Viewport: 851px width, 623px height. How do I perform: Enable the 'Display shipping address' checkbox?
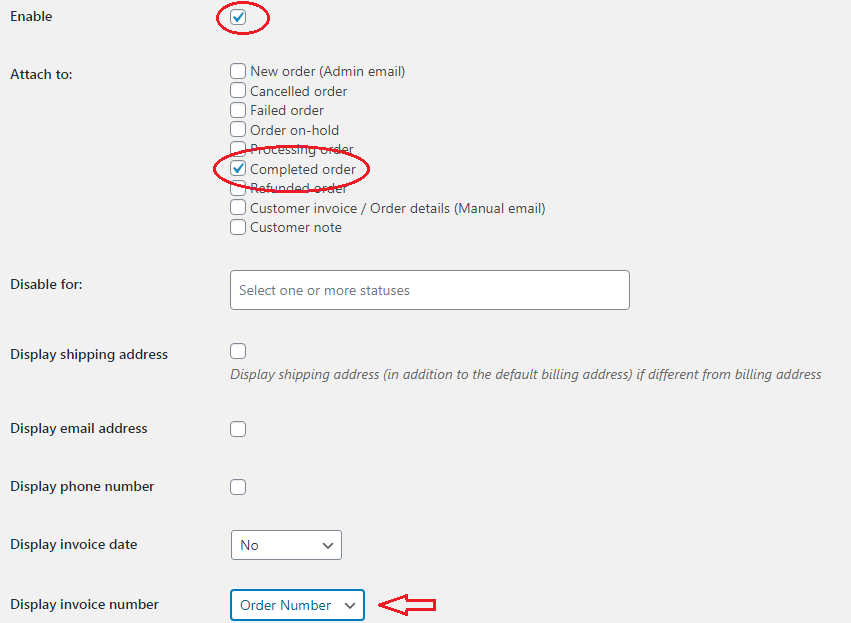[x=237, y=350]
